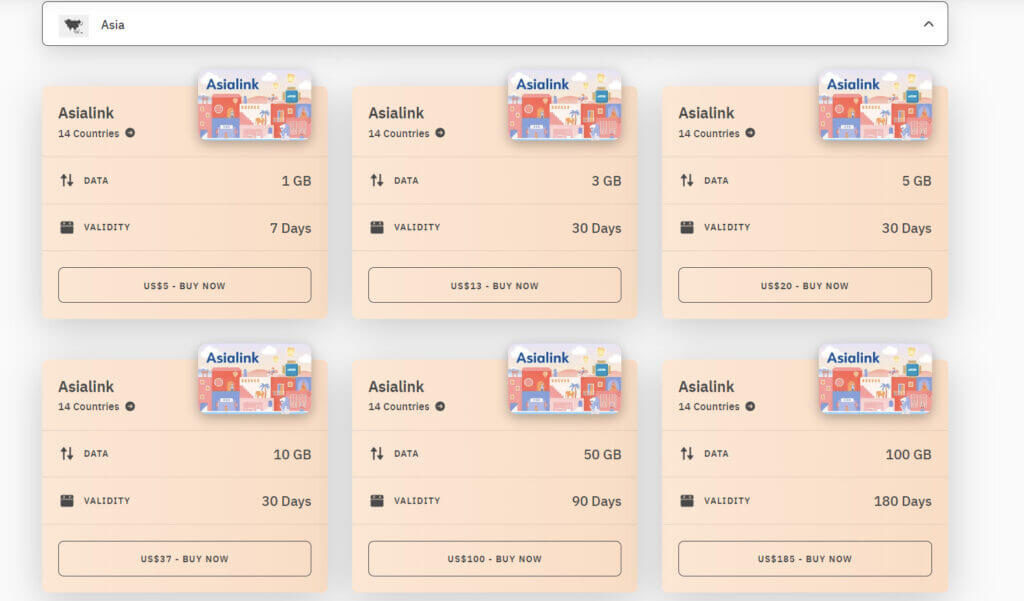Select the '180 Days' validity value

[x=903, y=501]
